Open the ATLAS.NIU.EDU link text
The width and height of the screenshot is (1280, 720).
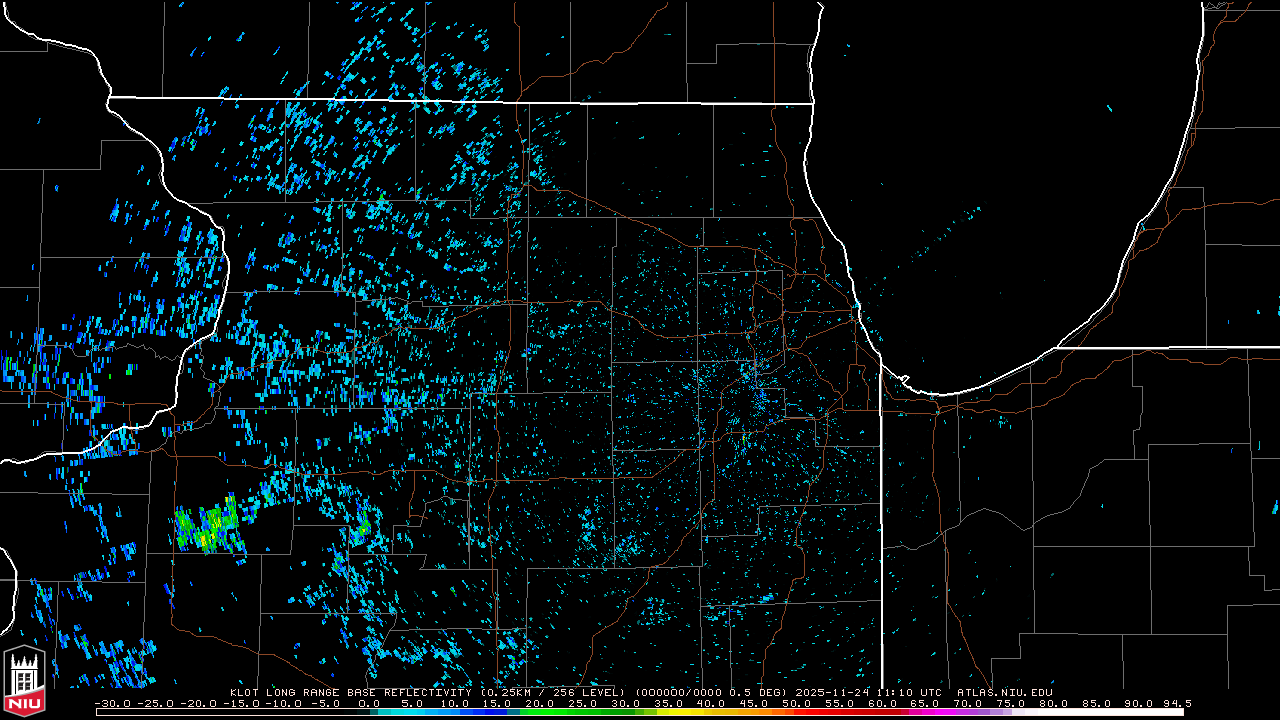[1004, 692]
